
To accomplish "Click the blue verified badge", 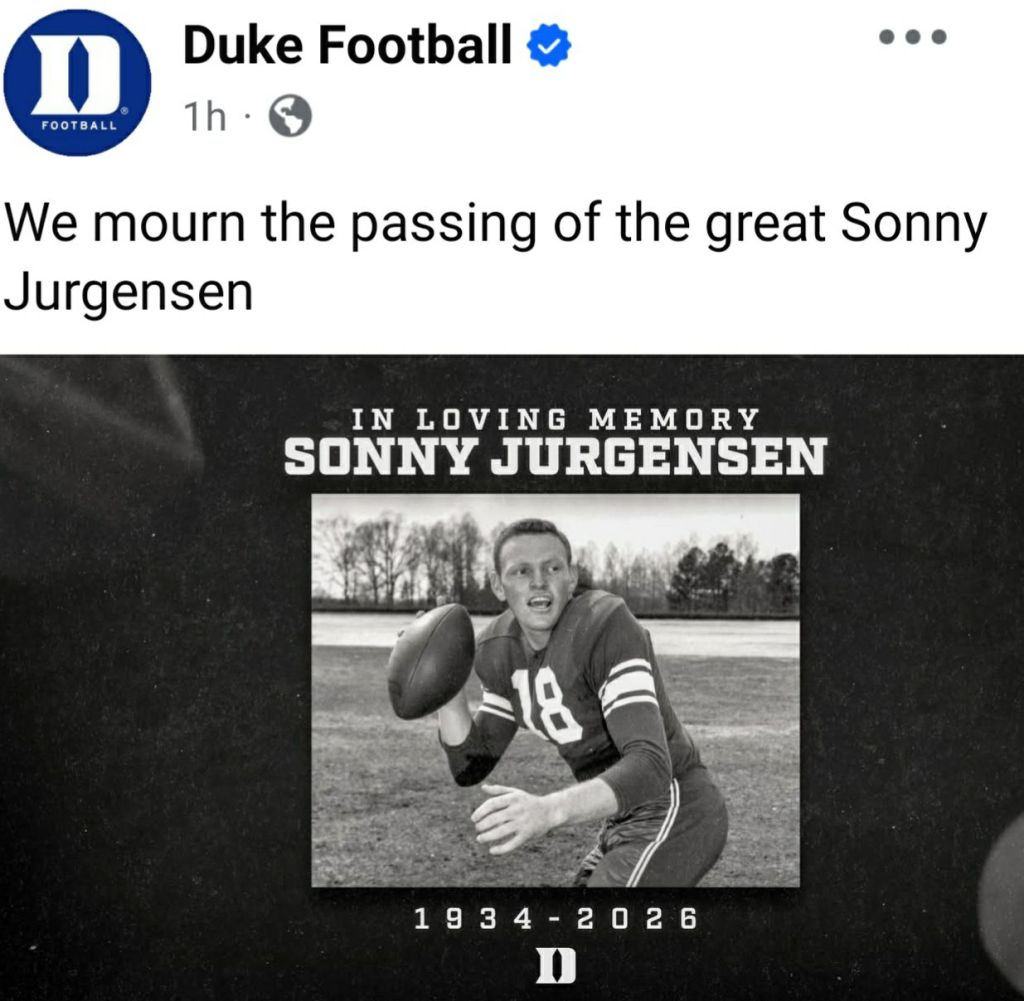I will coord(548,46).
